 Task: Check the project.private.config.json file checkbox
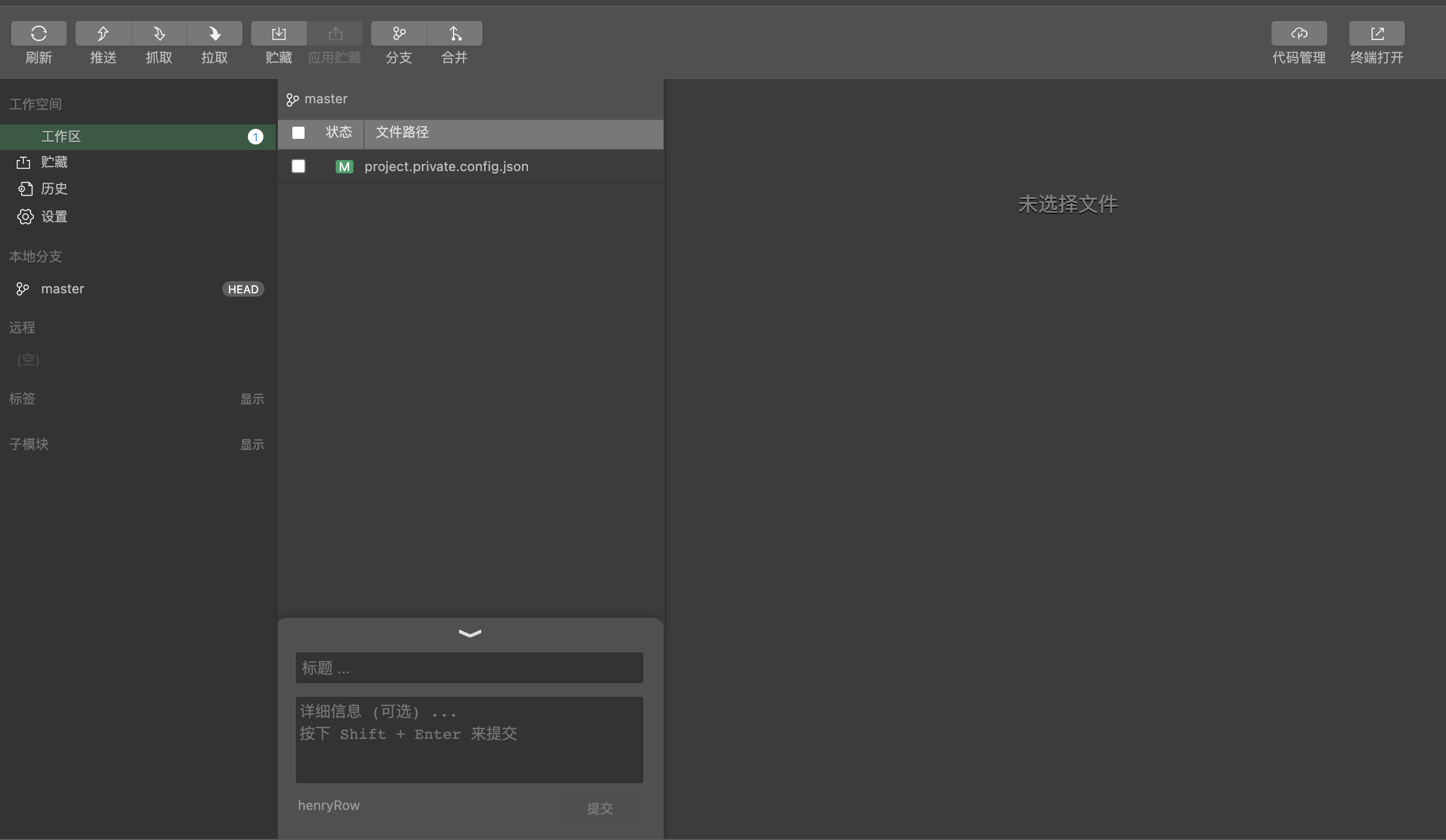tap(298, 167)
